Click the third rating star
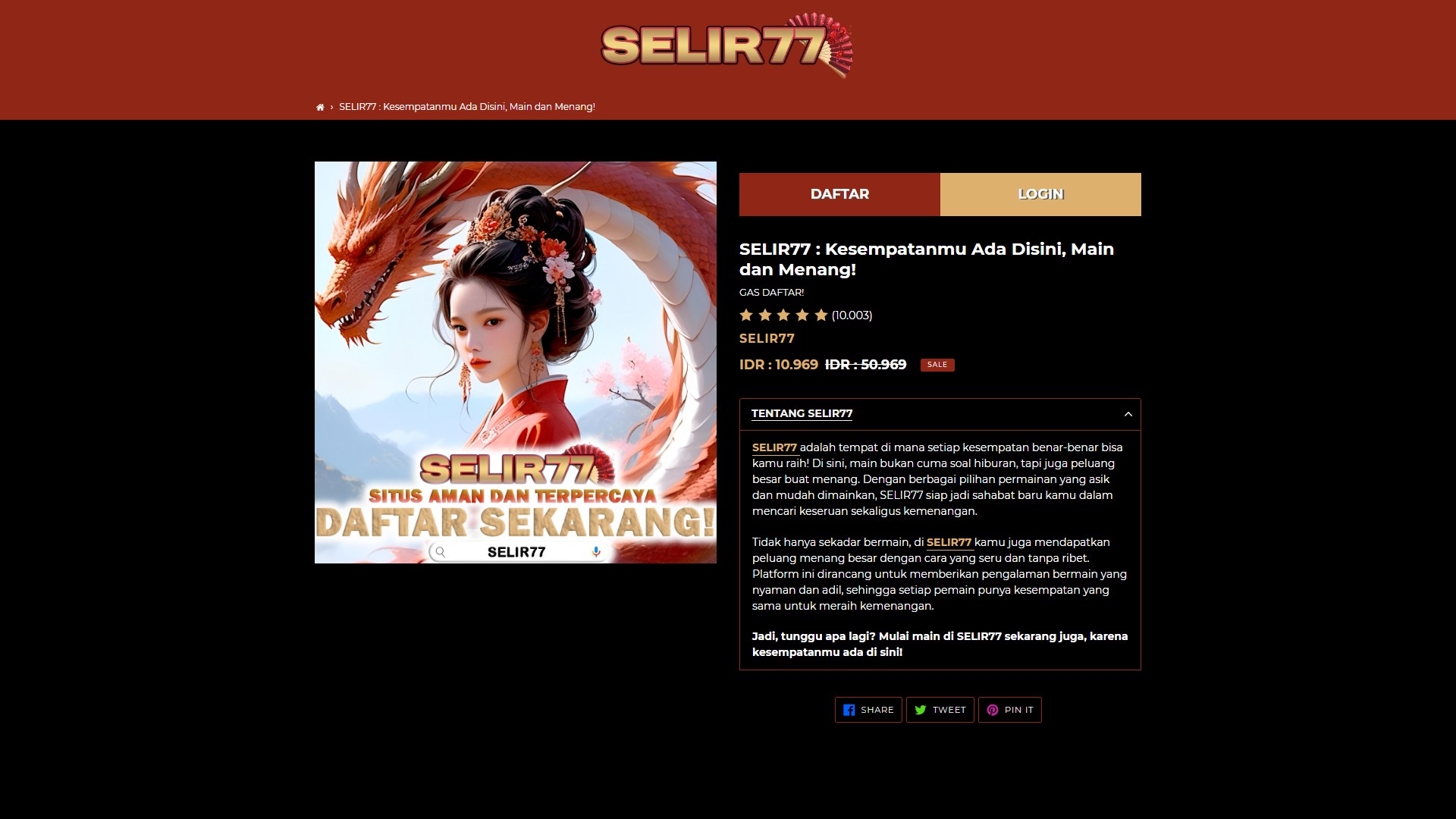The width and height of the screenshot is (1456, 819). tap(783, 315)
